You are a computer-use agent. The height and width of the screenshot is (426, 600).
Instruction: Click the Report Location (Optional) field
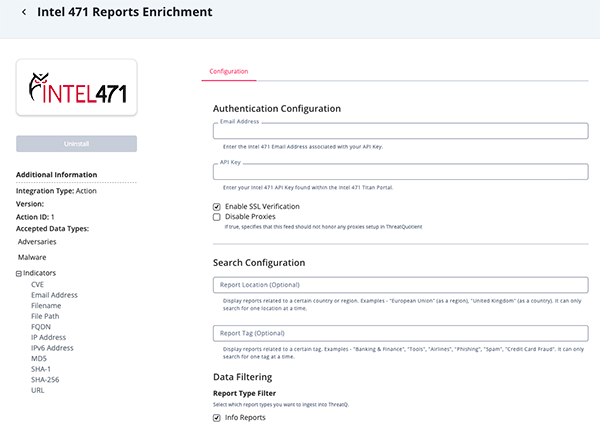(400, 285)
